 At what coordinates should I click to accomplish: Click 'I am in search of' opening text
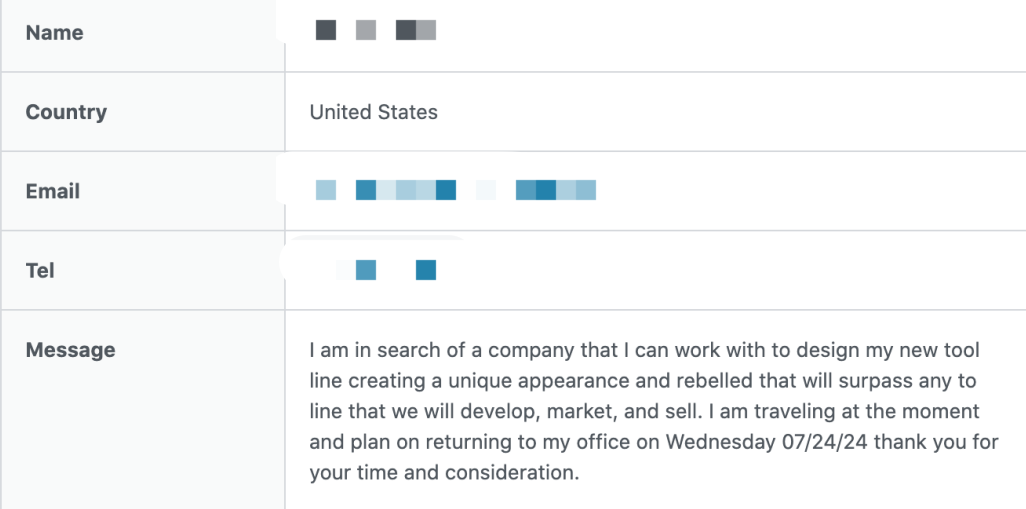(389, 350)
